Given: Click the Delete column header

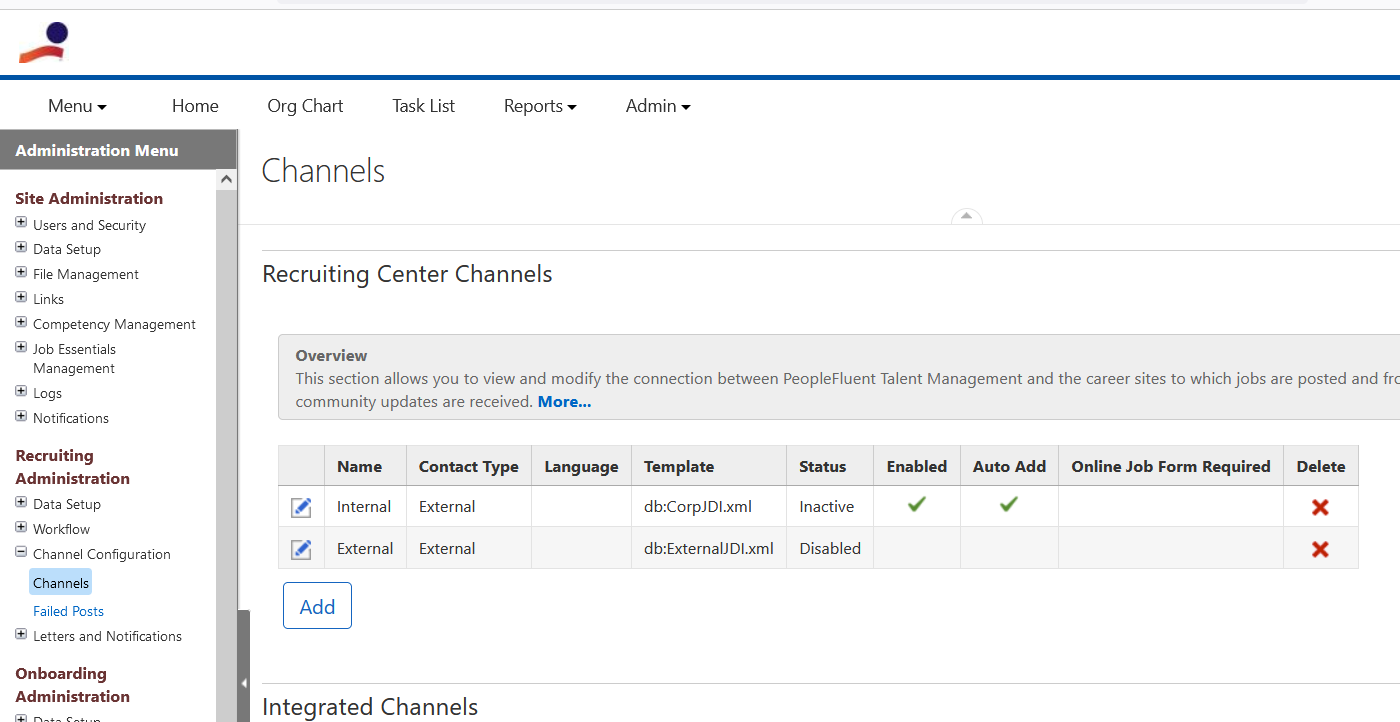Looking at the screenshot, I should (x=1321, y=466).
